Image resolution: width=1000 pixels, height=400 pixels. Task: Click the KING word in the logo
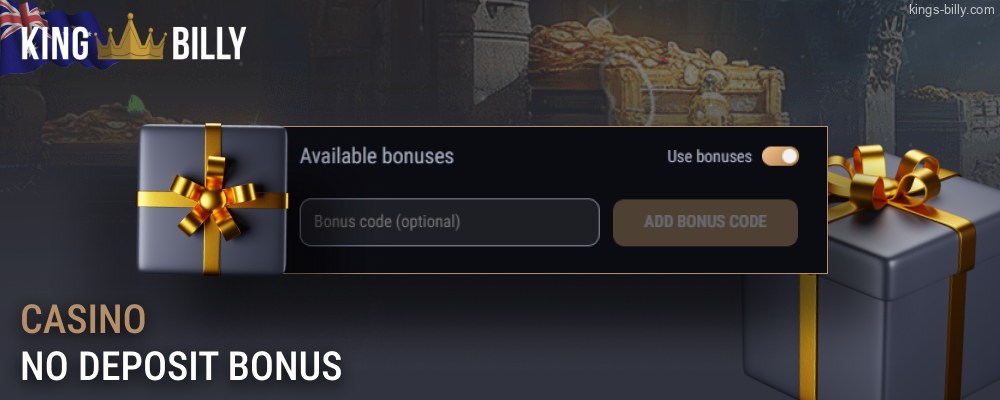pos(56,45)
